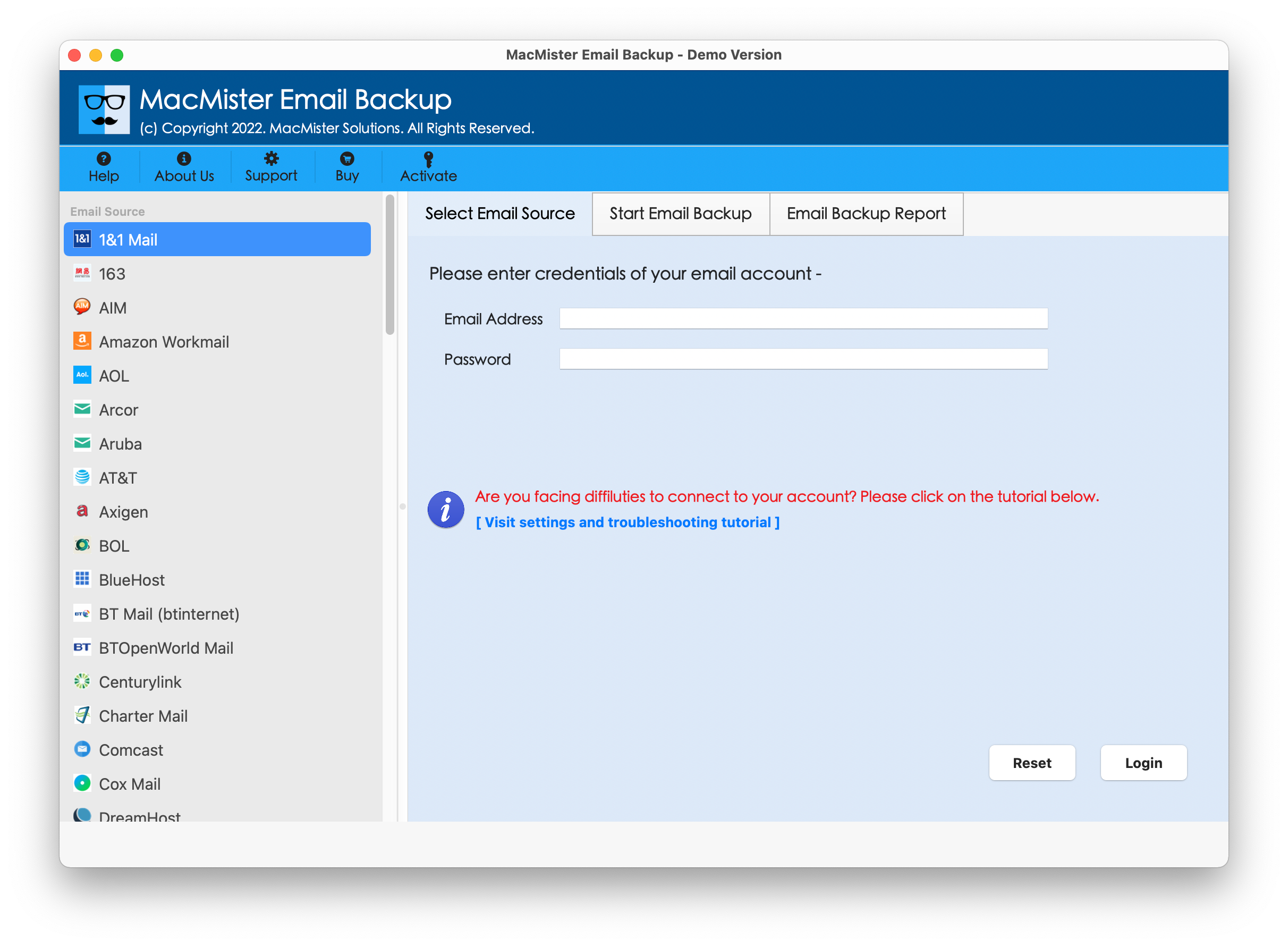Switch to the Start Email Backup tab

click(x=681, y=214)
